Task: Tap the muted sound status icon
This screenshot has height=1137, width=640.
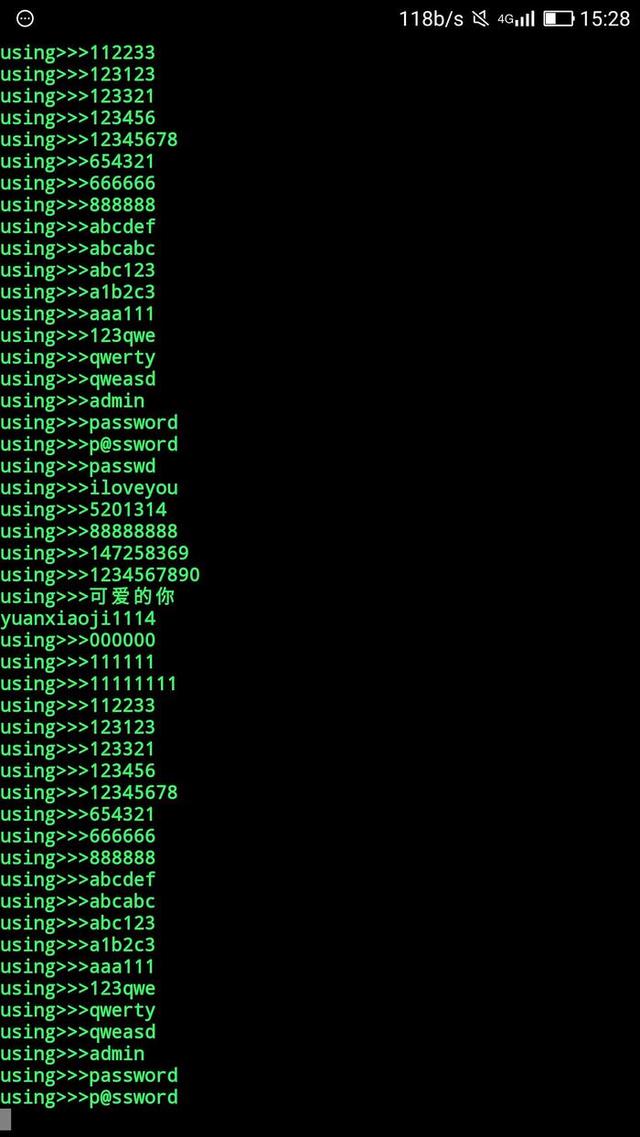Action: tap(480, 19)
